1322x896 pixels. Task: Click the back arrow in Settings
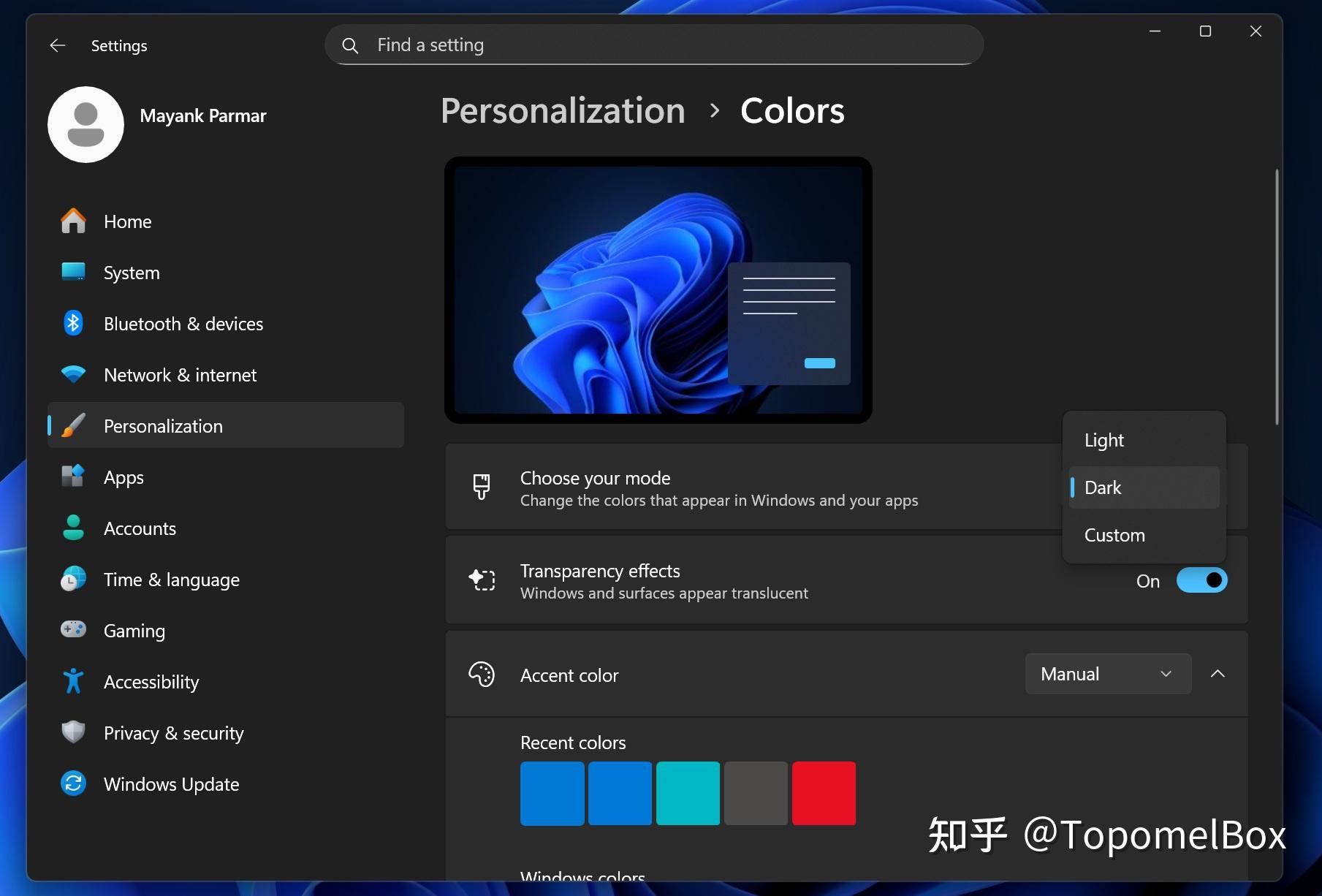click(x=58, y=45)
